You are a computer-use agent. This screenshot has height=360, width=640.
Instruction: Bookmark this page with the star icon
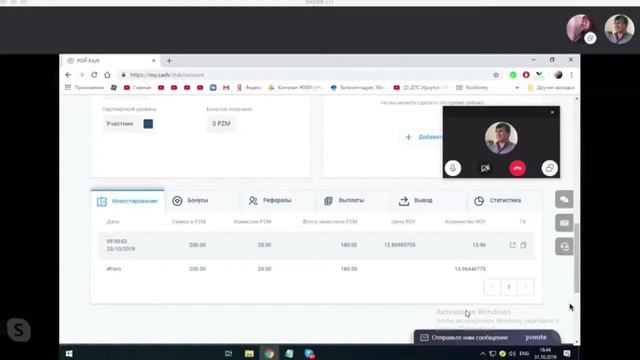point(496,75)
